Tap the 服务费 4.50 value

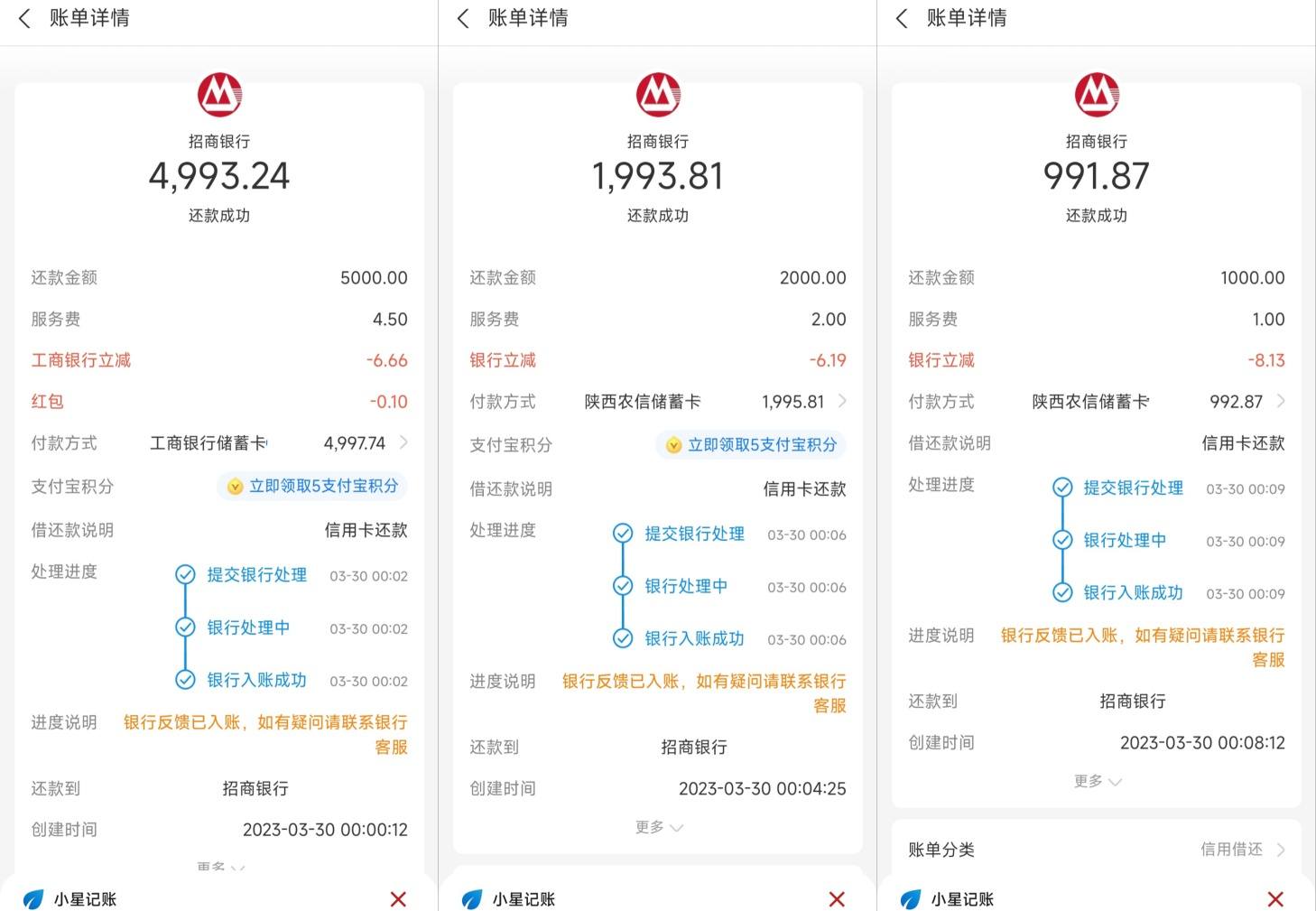point(390,319)
